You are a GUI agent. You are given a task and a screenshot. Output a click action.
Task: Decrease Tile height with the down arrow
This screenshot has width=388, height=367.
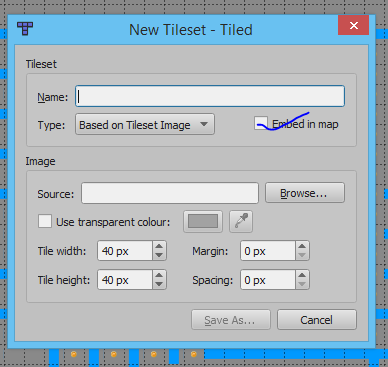pyautogui.click(x=159, y=284)
